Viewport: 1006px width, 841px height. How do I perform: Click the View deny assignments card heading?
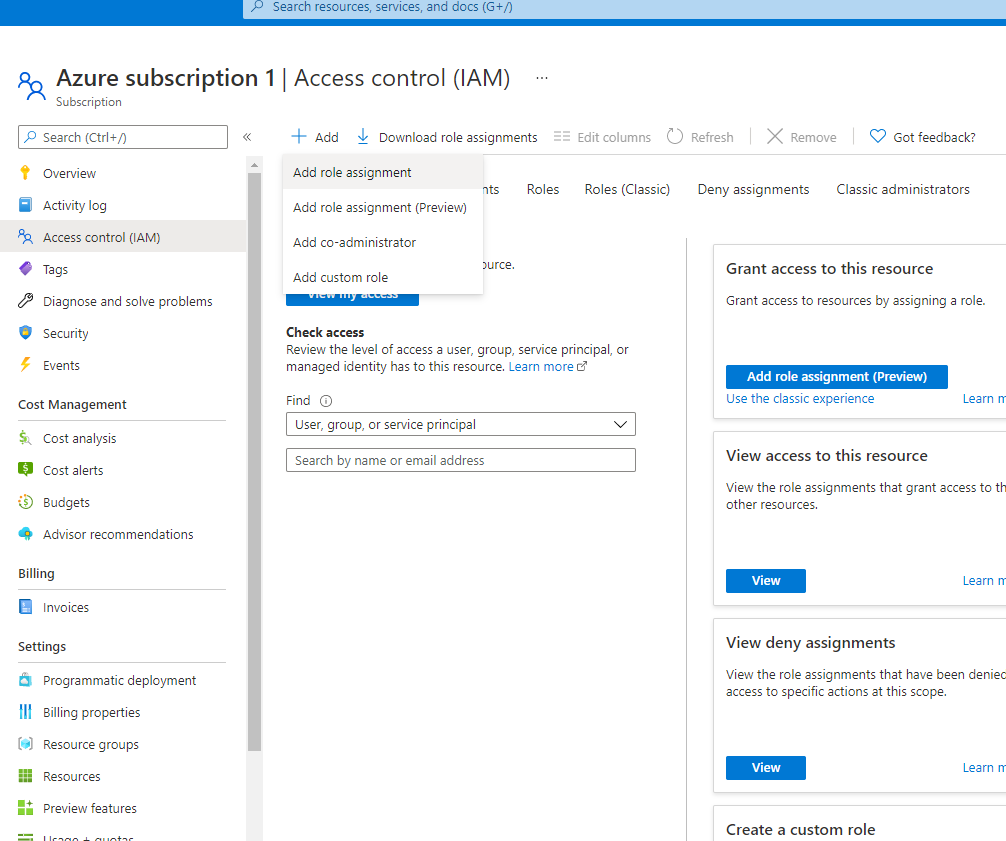[x=810, y=643]
